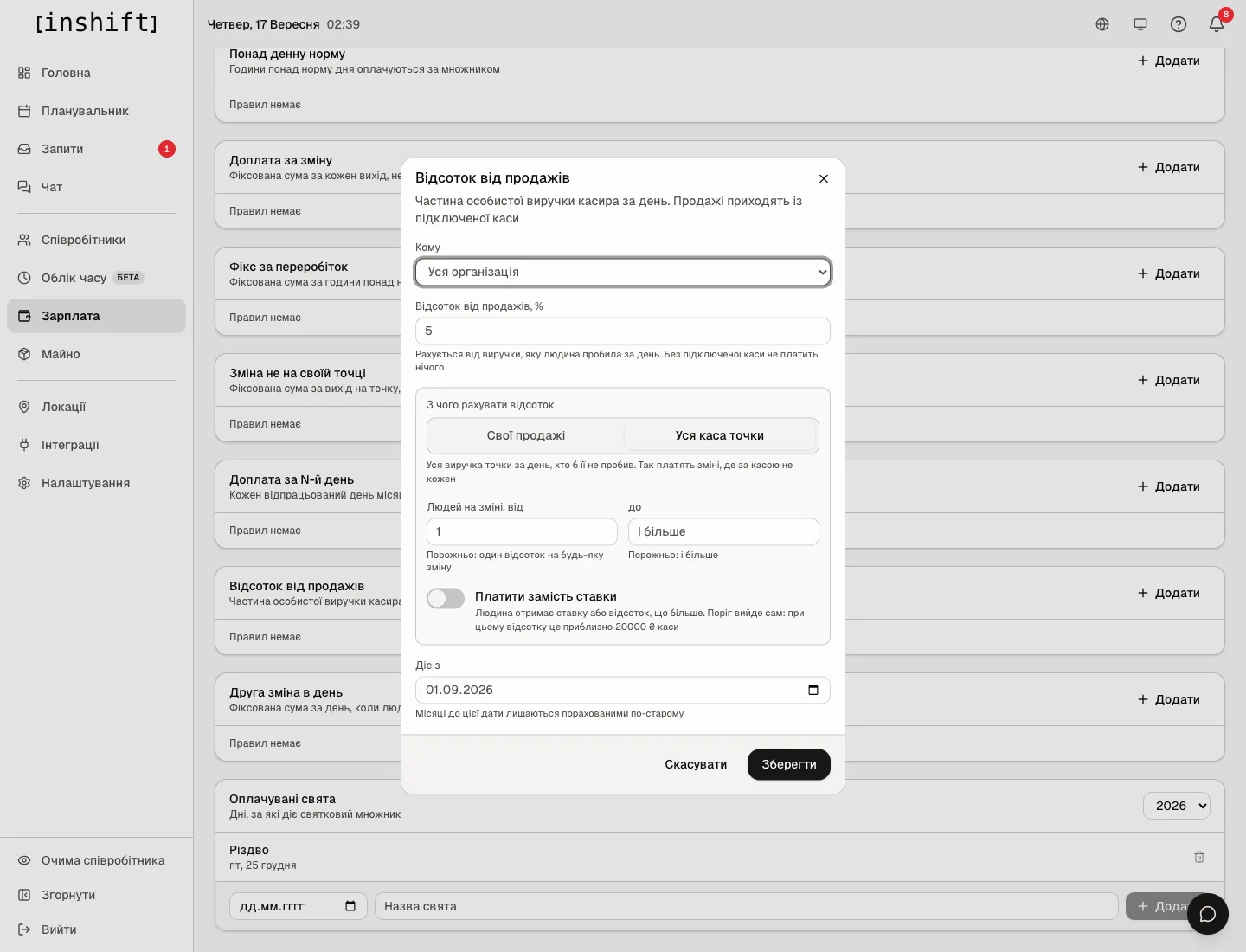
Task: Add rule for Доплата за зміну
Action: click(1168, 167)
